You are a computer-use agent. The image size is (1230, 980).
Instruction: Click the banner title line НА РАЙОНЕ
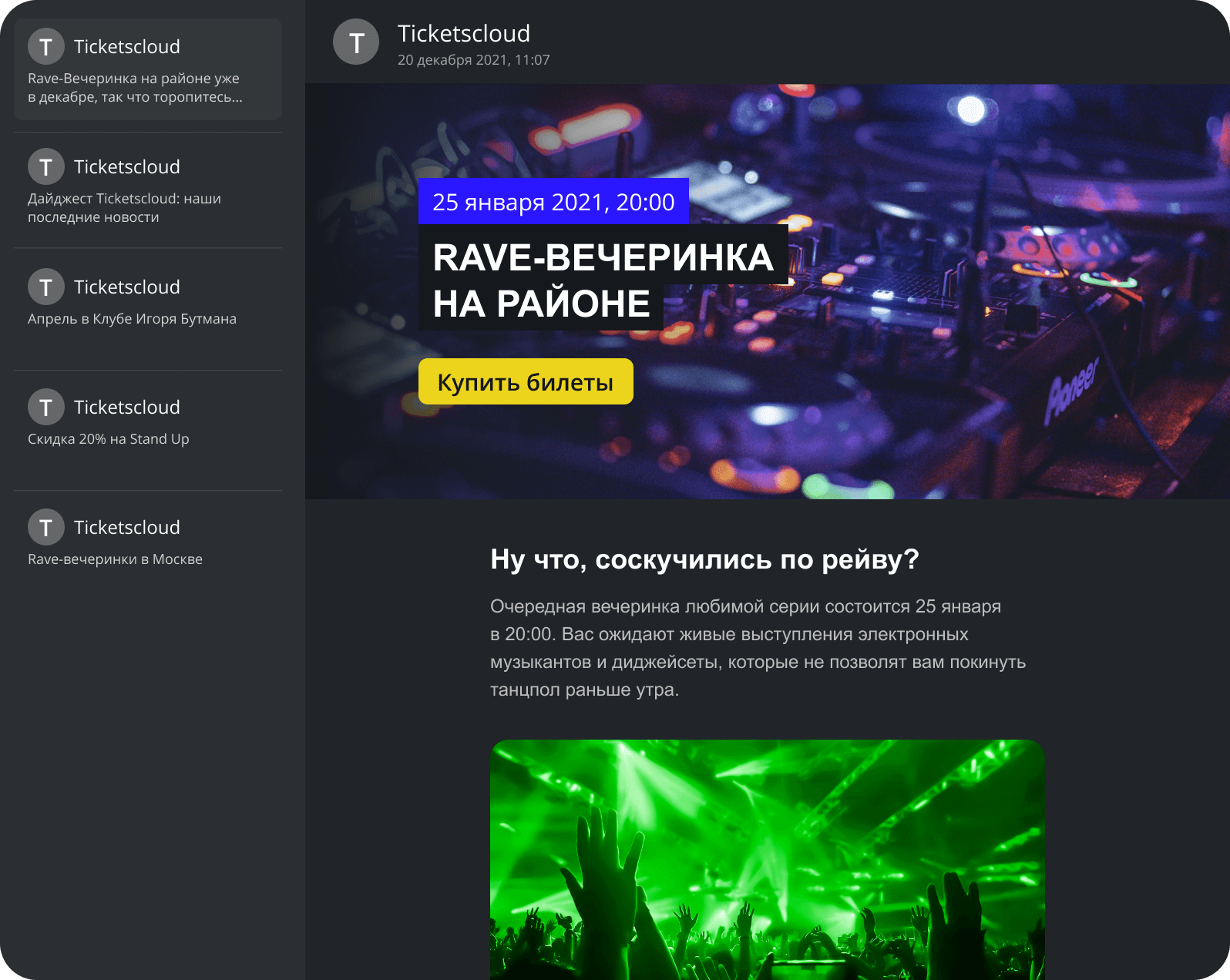click(541, 304)
